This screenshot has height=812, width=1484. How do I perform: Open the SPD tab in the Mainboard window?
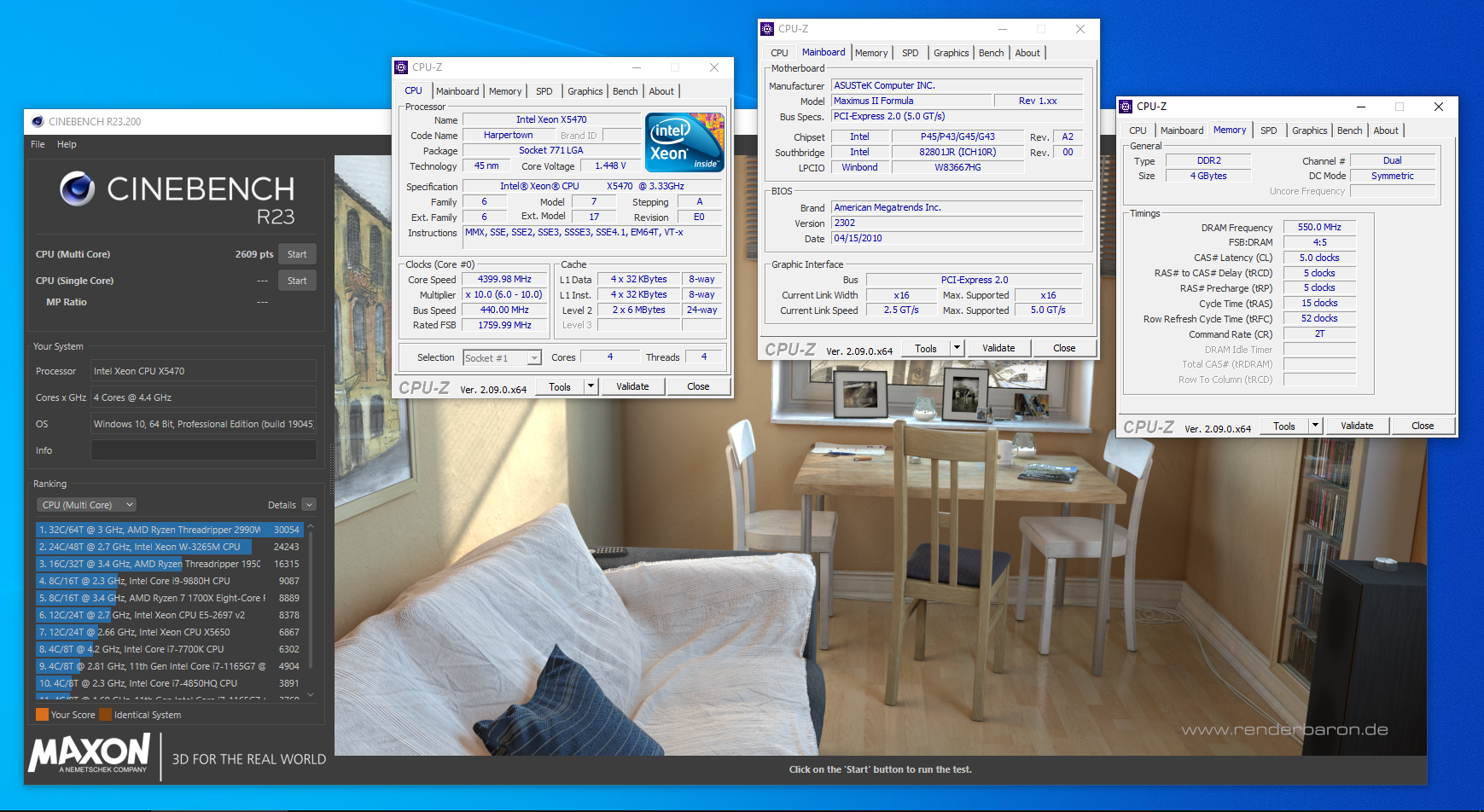point(910,52)
